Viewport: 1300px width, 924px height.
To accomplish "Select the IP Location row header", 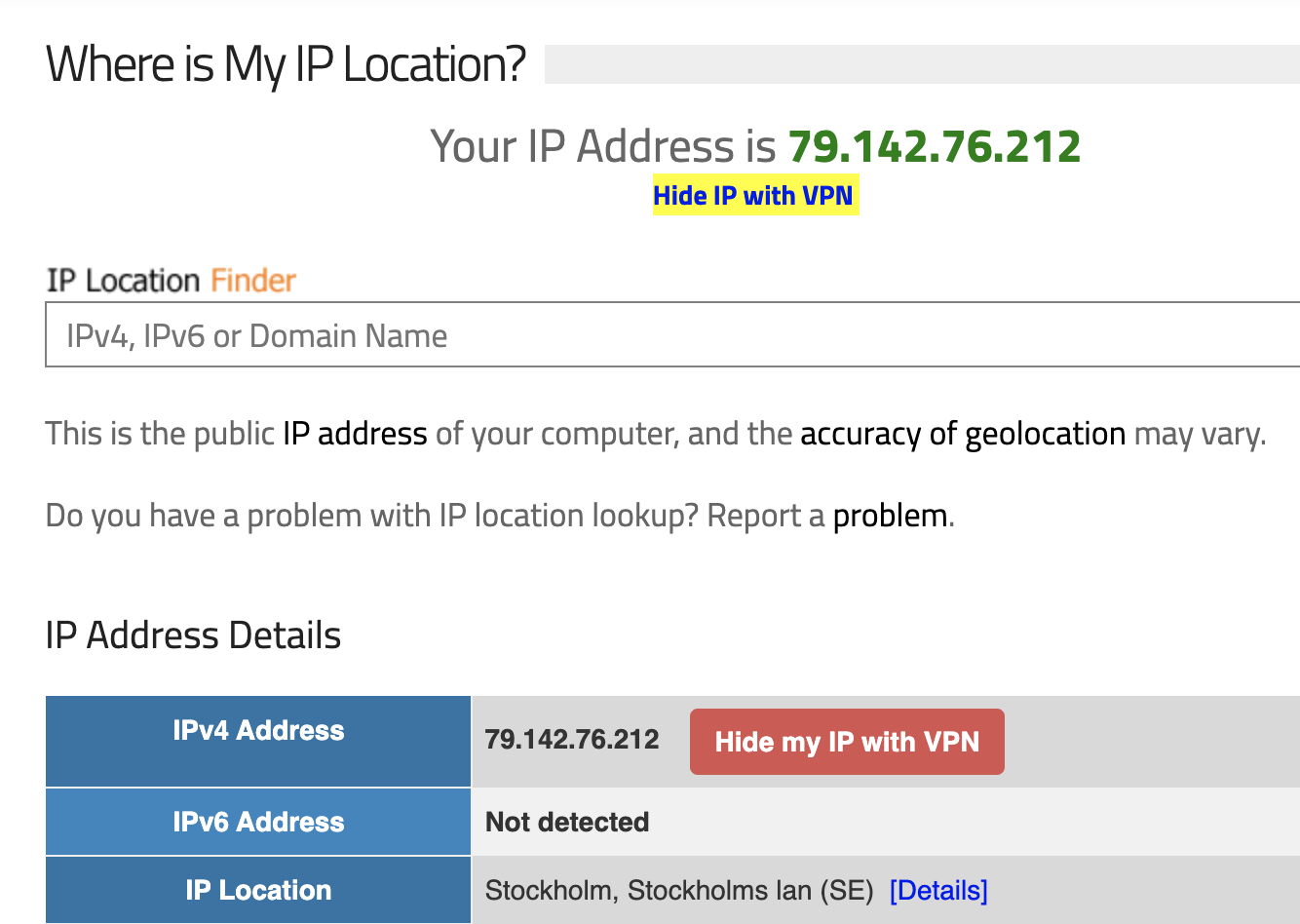I will point(258,890).
